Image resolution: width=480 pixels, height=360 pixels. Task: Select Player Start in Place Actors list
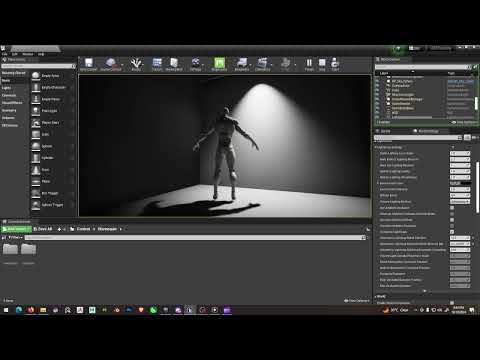(53, 123)
